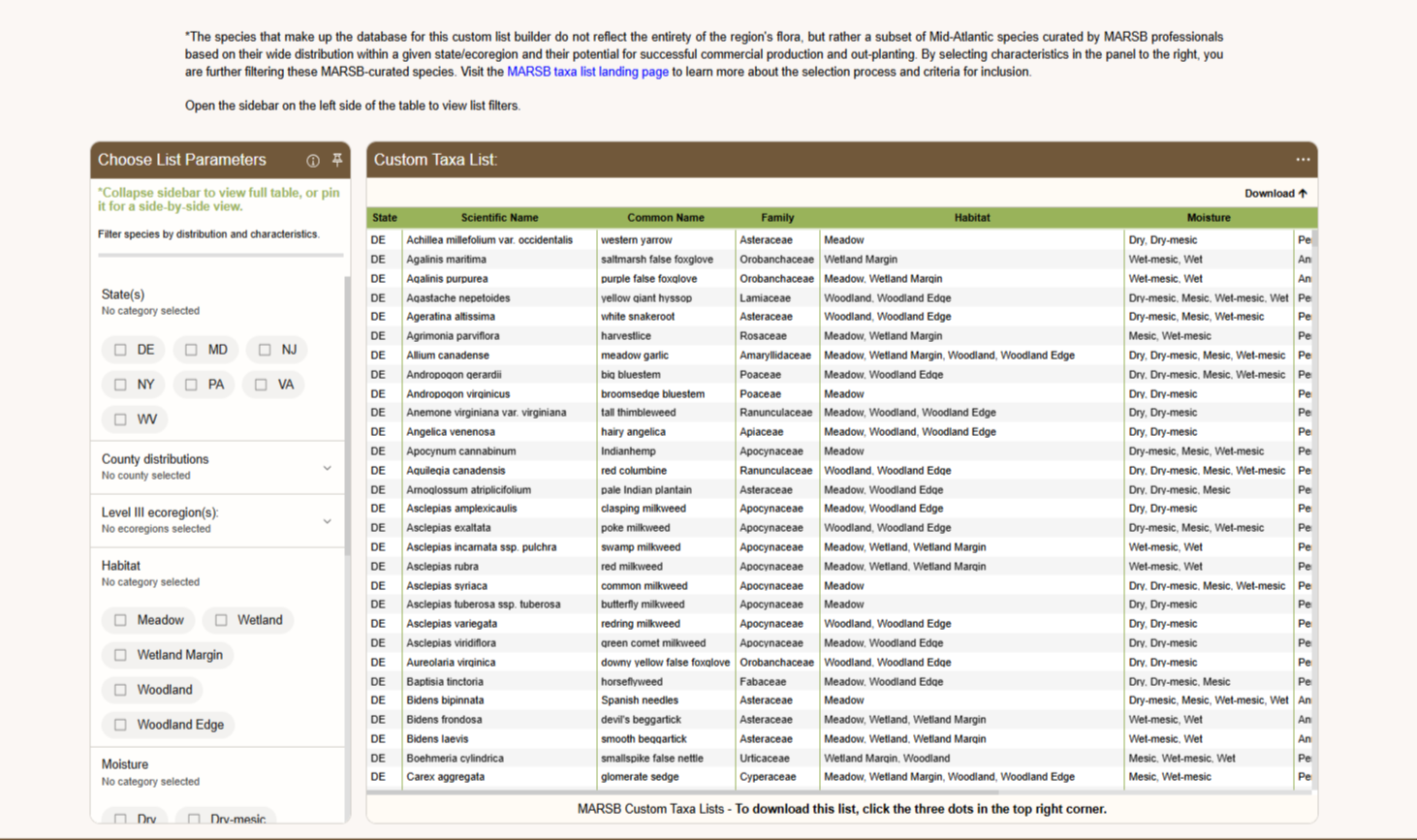The image size is (1417, 840).
Task: Click the info icon in Choose List Parameters header
Action: [313, 161]
